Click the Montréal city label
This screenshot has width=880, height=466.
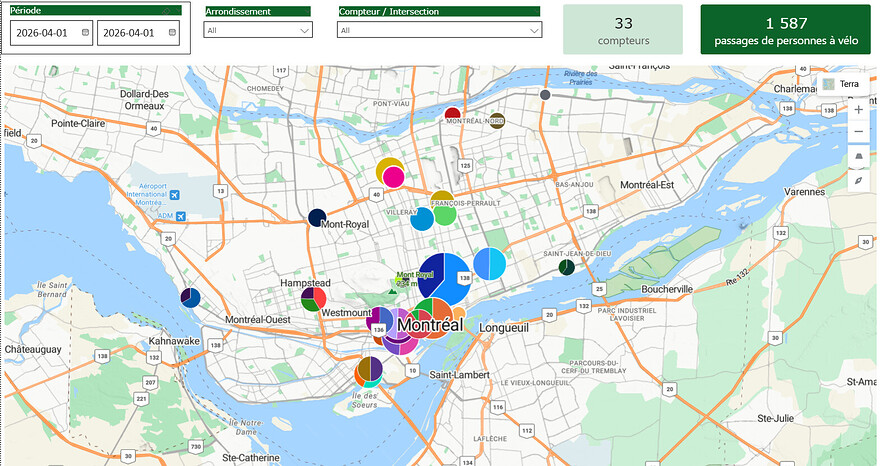(x=430, y=325)
